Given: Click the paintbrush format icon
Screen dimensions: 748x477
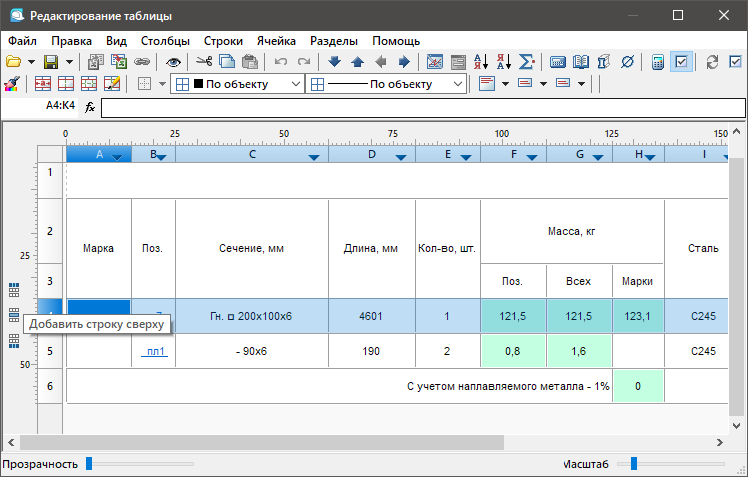Looking at the screenshot, I should coord(12,84).
